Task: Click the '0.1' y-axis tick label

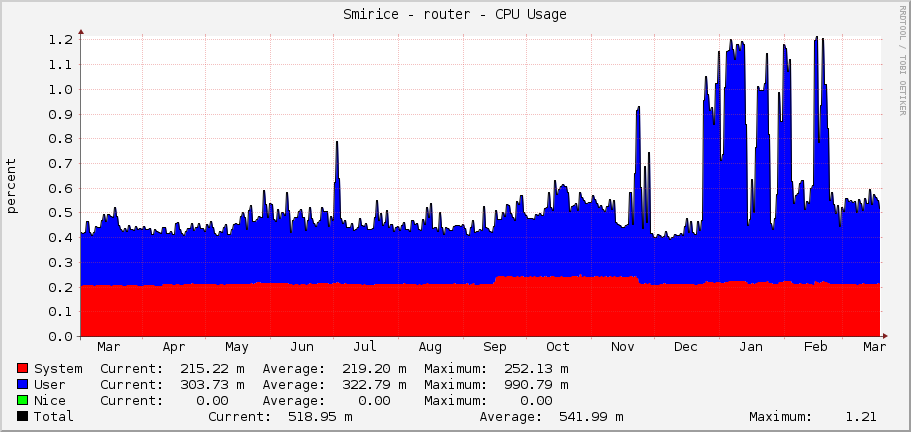Action: [61, 312]
